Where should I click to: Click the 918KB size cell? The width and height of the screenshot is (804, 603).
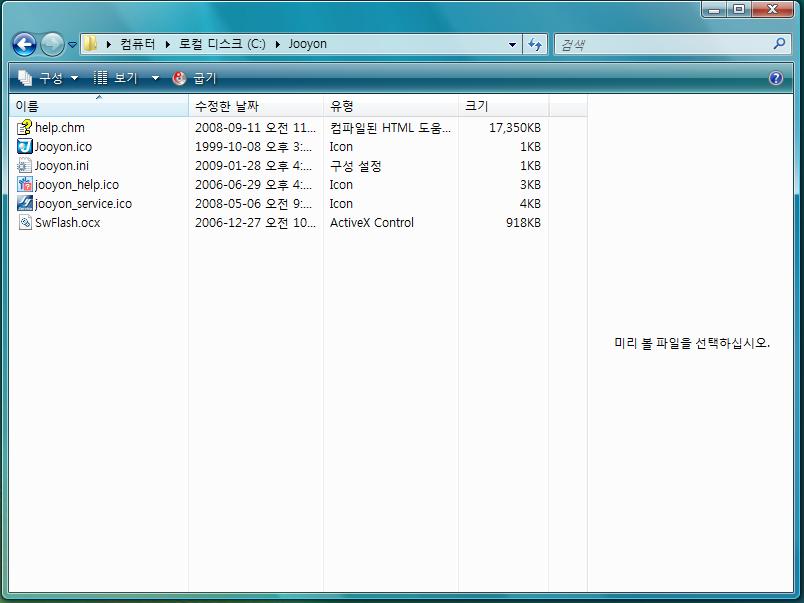[x=523, y=223]
